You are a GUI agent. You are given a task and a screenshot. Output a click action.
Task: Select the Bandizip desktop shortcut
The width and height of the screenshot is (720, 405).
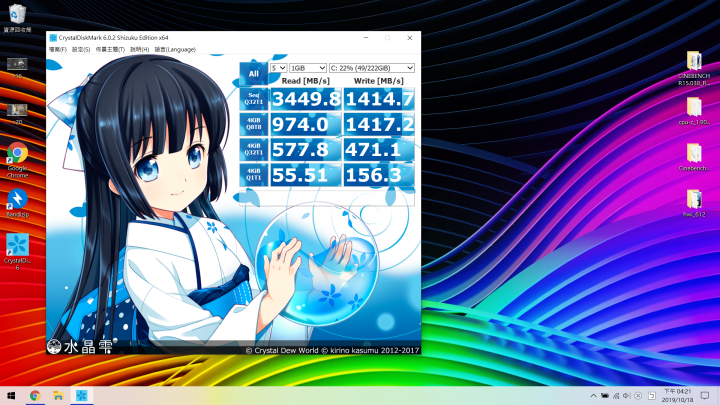click(17, 202)
